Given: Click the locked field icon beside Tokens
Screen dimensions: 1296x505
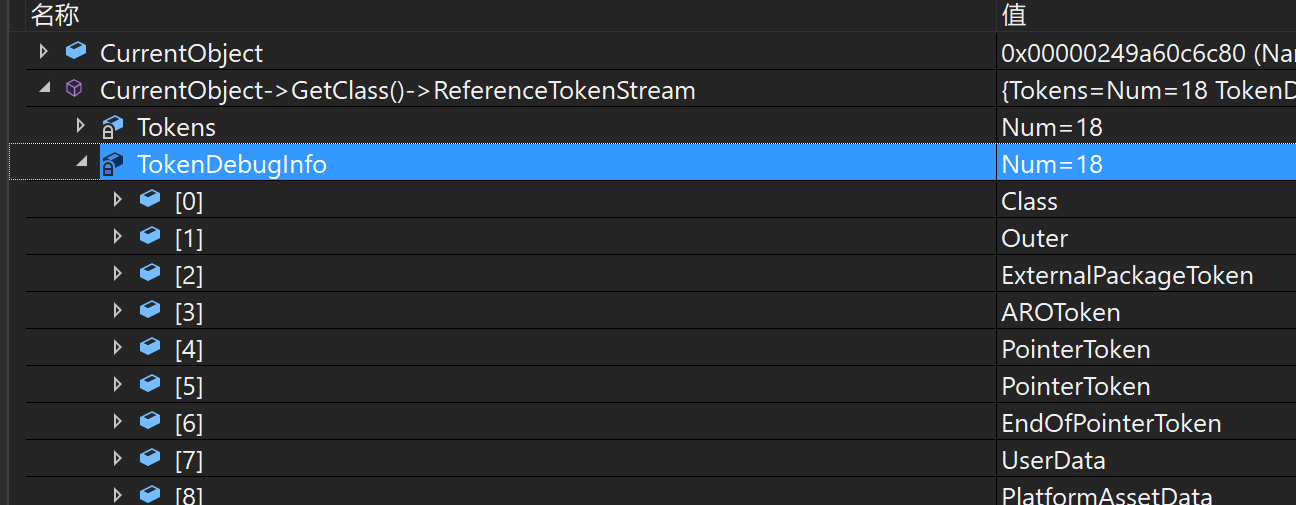Looking at the screenshot, I should pos(112,127).
